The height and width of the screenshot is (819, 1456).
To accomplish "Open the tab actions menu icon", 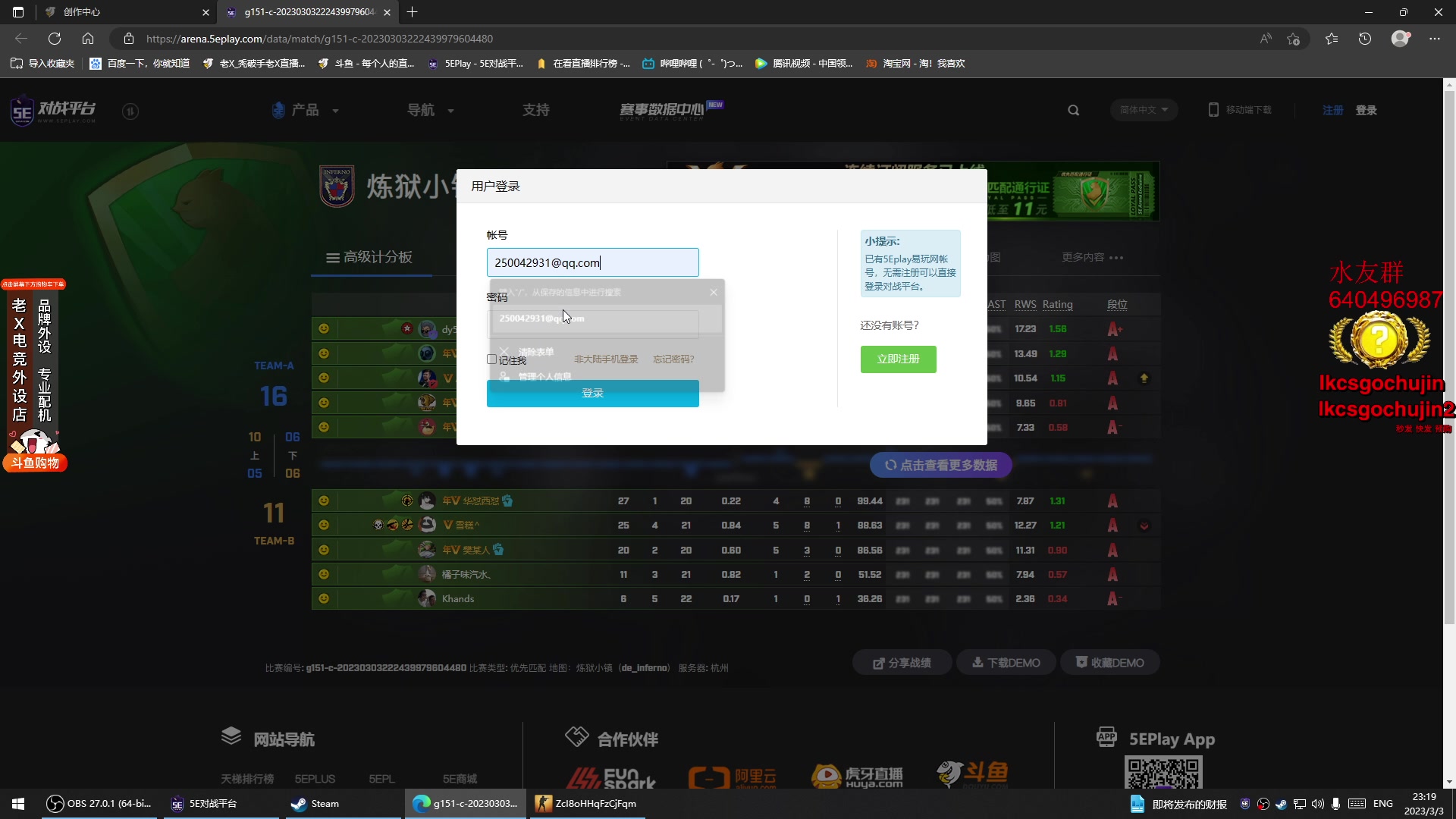I will pyautogui.click(x=18, y=12).
